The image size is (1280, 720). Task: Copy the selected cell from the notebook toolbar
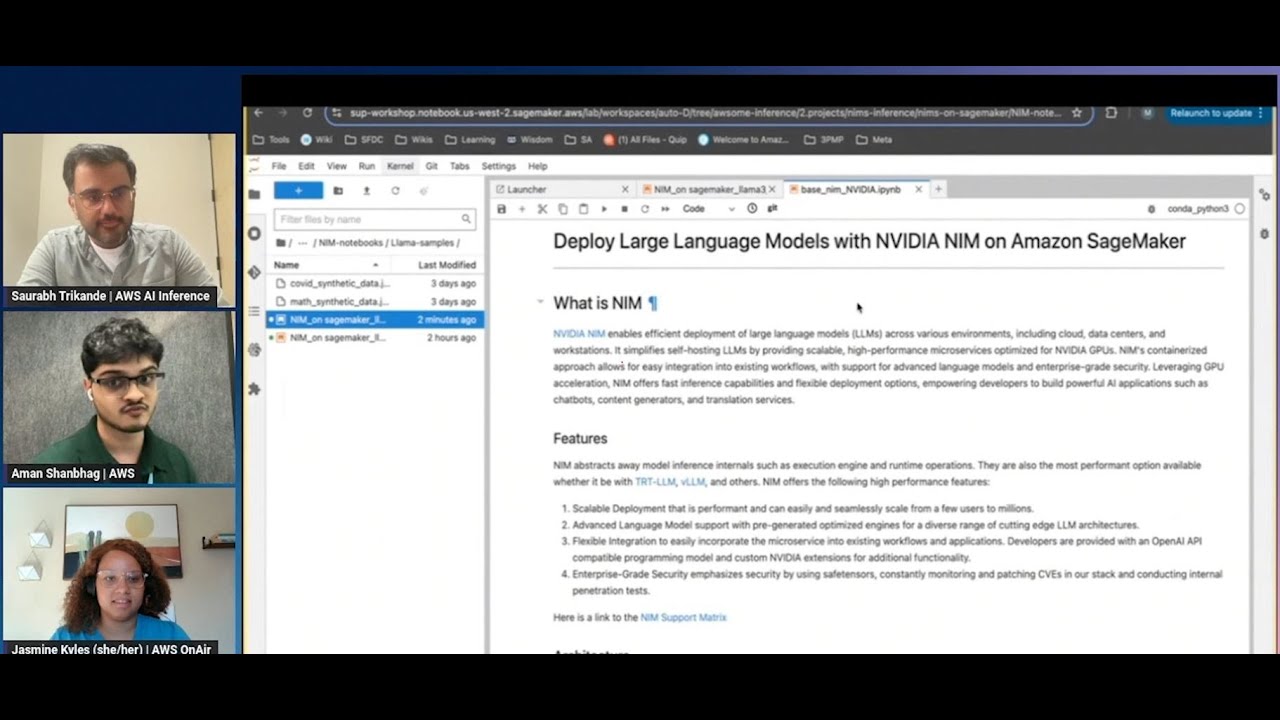tap(563, 209)
